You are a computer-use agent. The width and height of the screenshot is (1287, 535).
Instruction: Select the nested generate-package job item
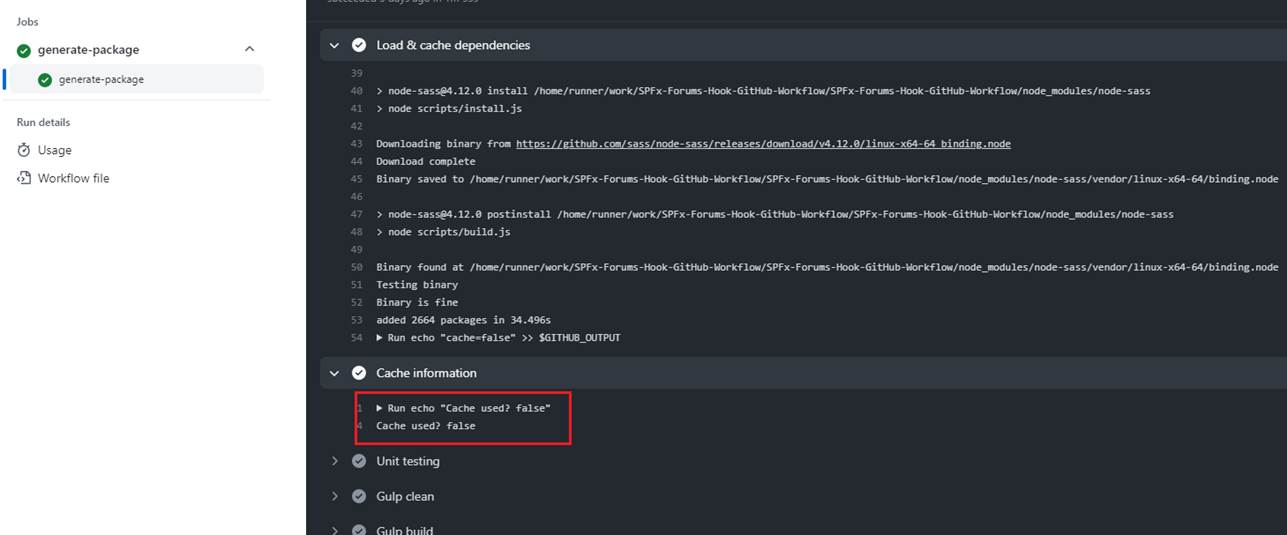101,80
